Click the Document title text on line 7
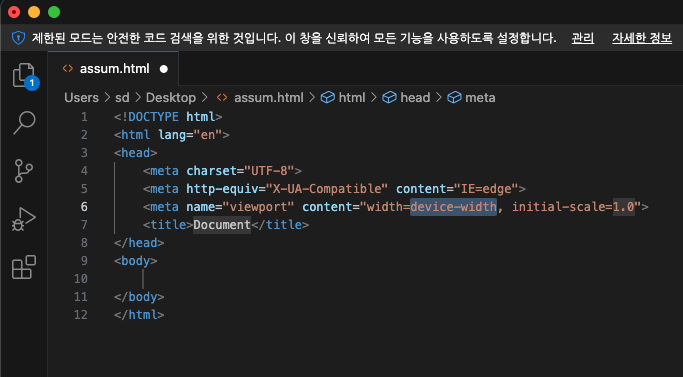The image size is (683, 377). pyautogui.click(x=222, y=224)
